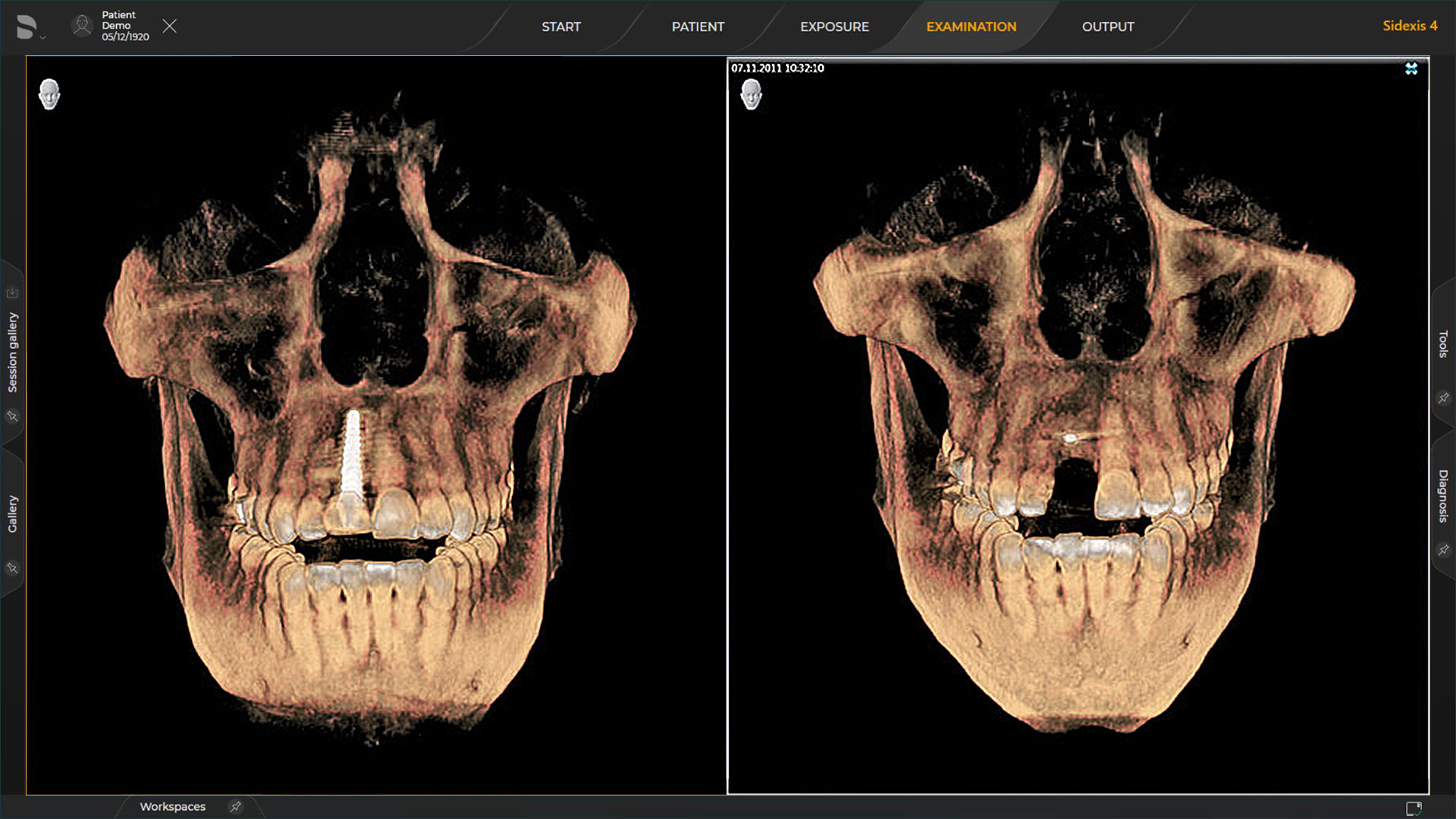1456x819 pixels.
Task: Close the Patient Demo record with the X
Action: tap(170, 26)
